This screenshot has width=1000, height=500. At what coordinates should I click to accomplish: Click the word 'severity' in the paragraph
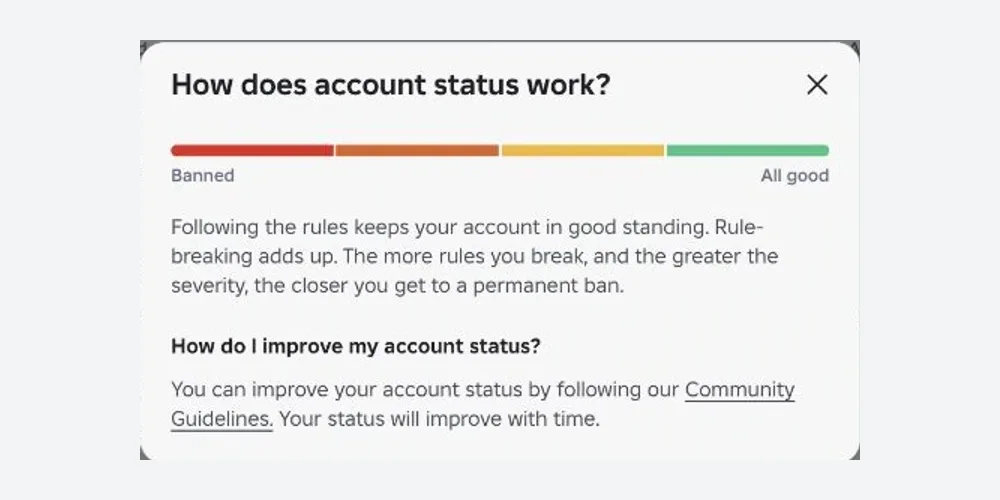tap(208, 286)
